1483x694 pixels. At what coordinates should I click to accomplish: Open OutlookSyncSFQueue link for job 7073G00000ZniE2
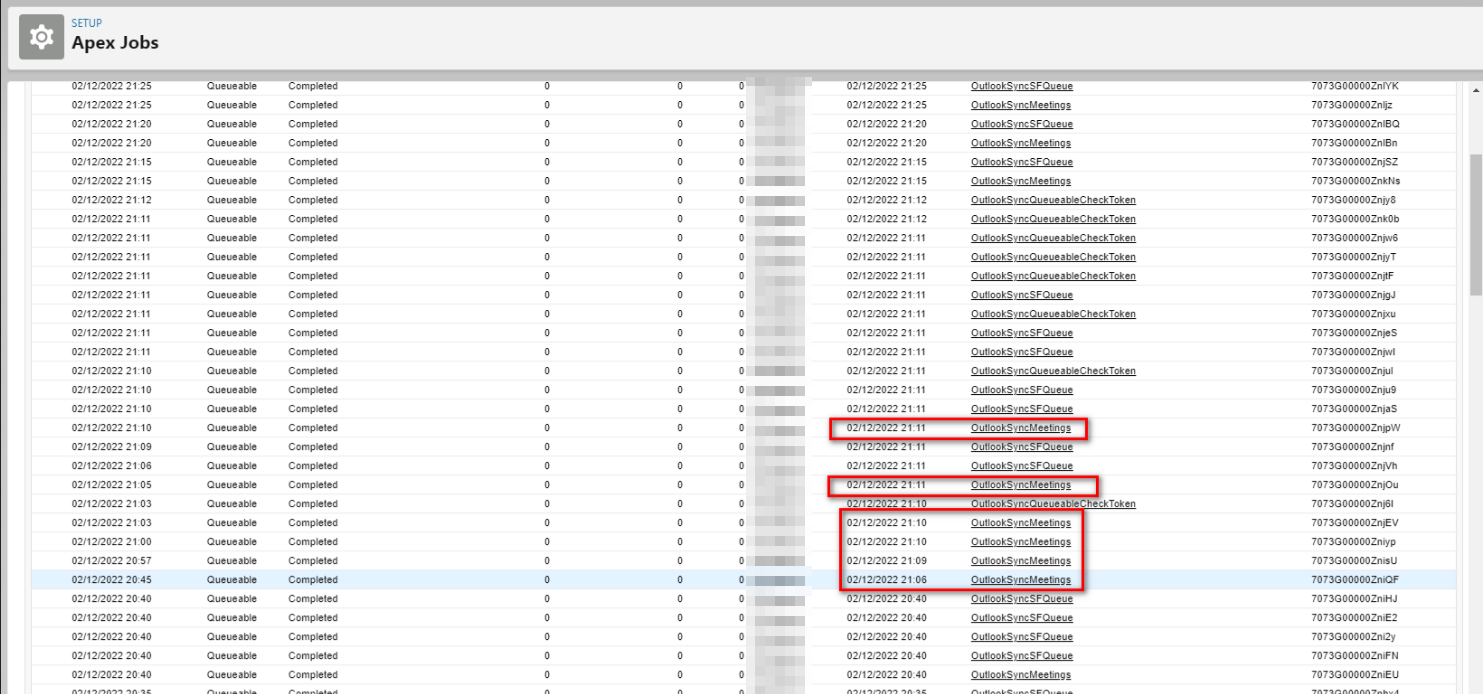pos(1021,618)
